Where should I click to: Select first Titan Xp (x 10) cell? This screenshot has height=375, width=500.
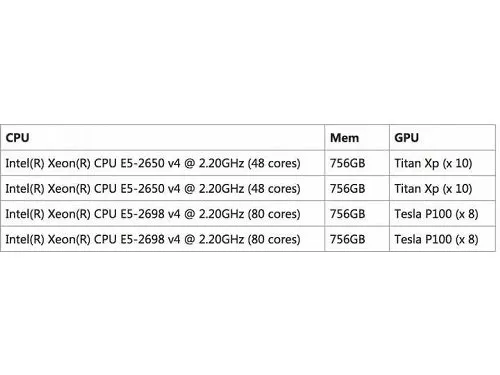(x=442, y=163)
